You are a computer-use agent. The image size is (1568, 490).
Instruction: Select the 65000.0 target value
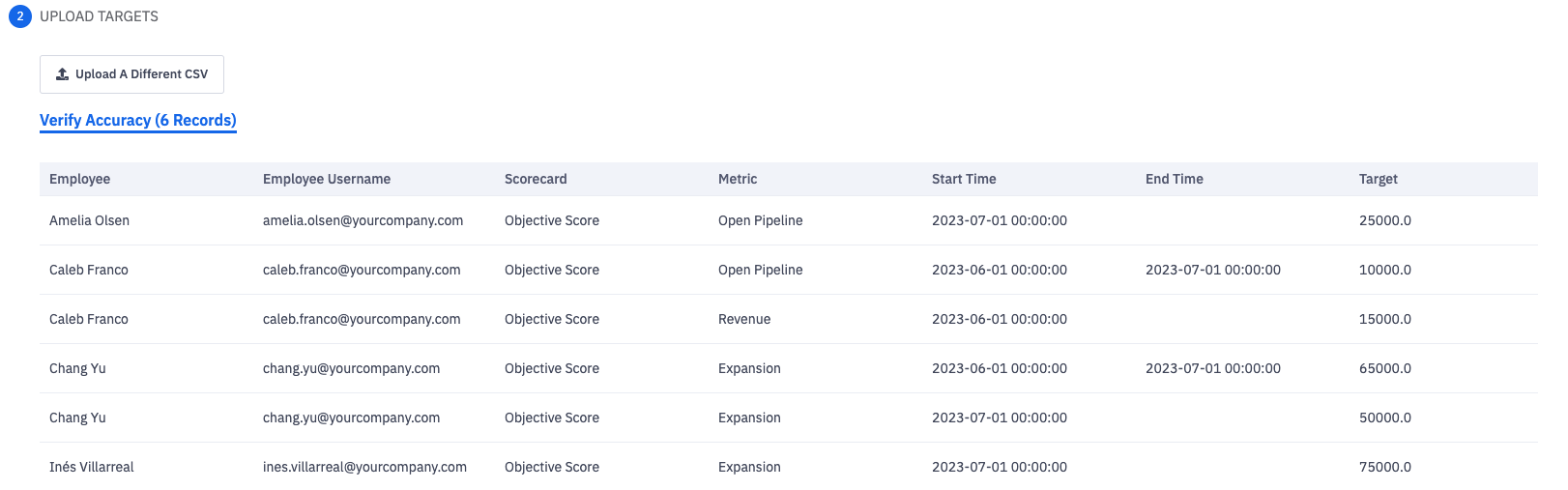(1385, 368)
